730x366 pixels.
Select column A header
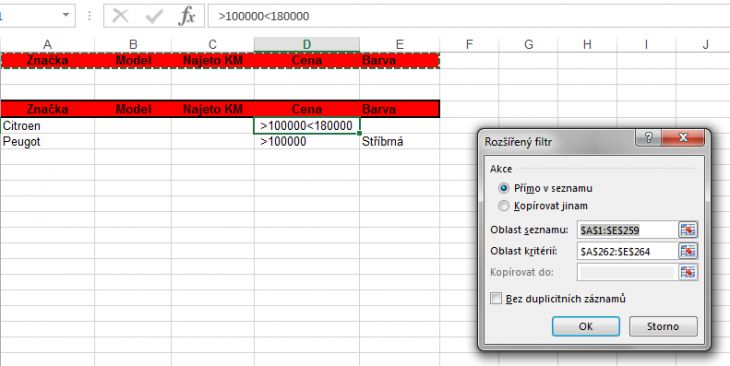point(47,44)
